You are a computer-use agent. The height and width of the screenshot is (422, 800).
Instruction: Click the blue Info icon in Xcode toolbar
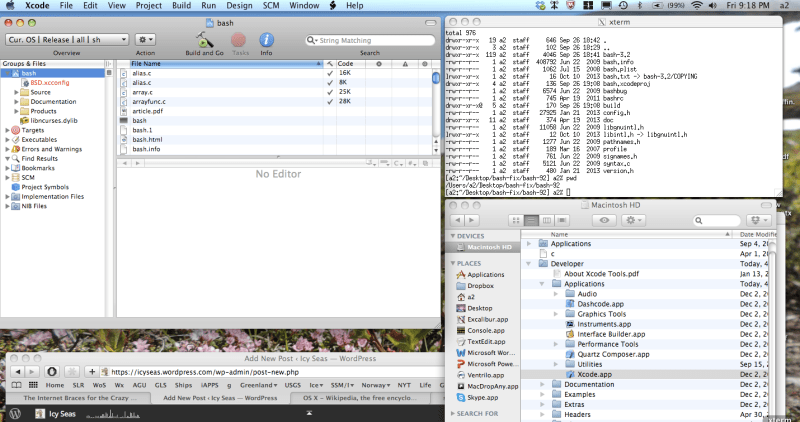click(x=266, y=40)
